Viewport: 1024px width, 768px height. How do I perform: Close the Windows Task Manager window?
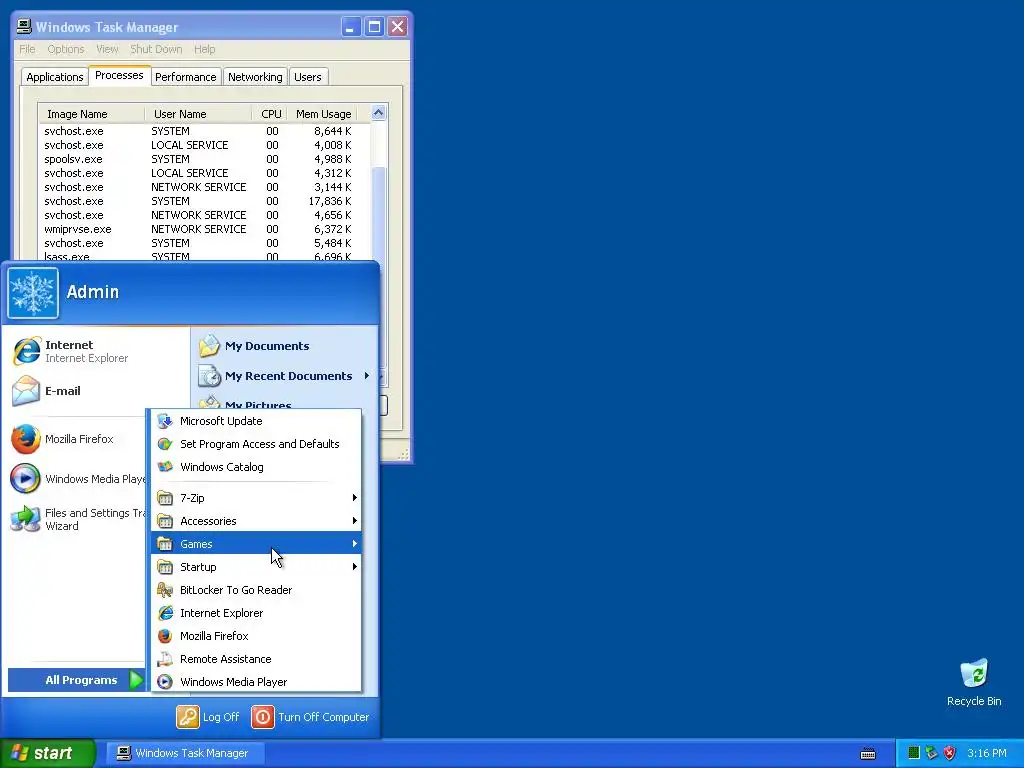click(397, 27)
